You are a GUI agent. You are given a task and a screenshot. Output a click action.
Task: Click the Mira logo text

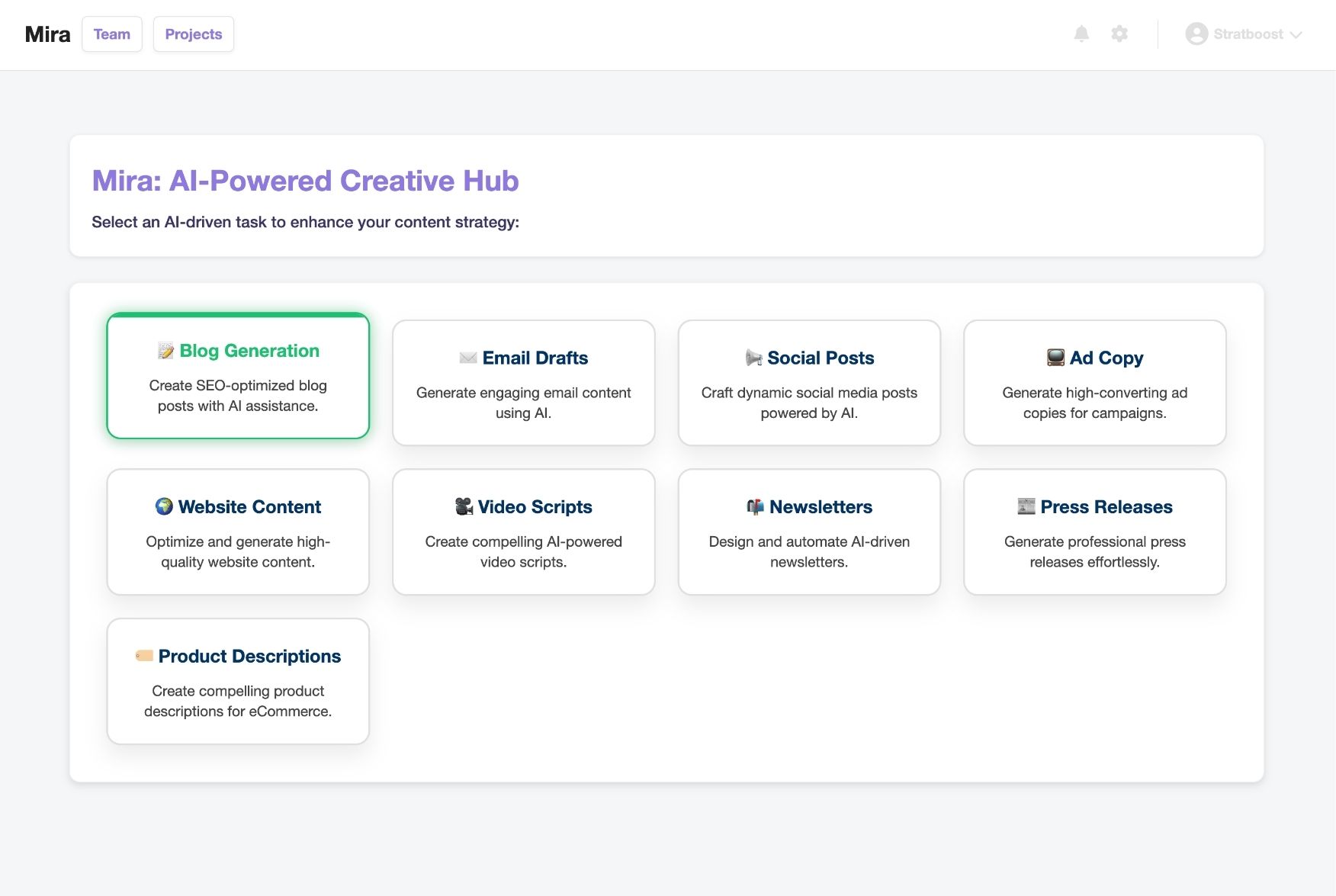[47, 34]
